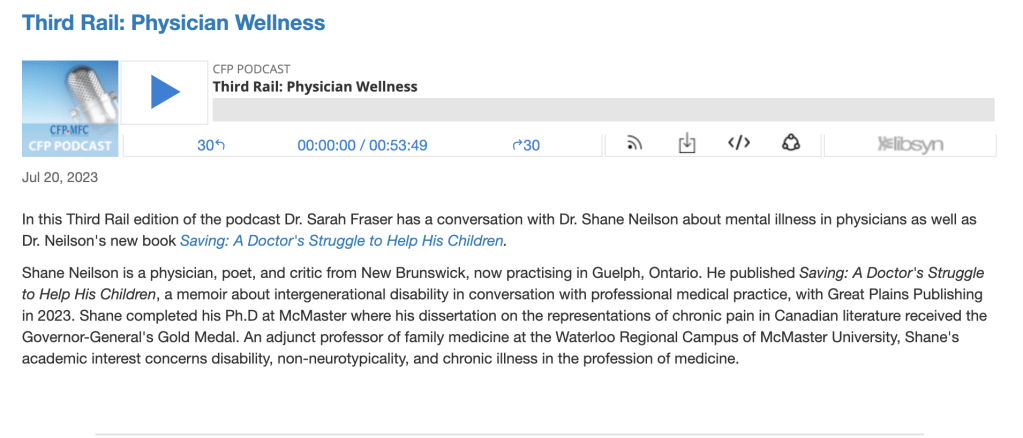Click the horizontal divider line below the bio
The height and width of the screenshot is (438, 1023).
(x=510, y=434)
